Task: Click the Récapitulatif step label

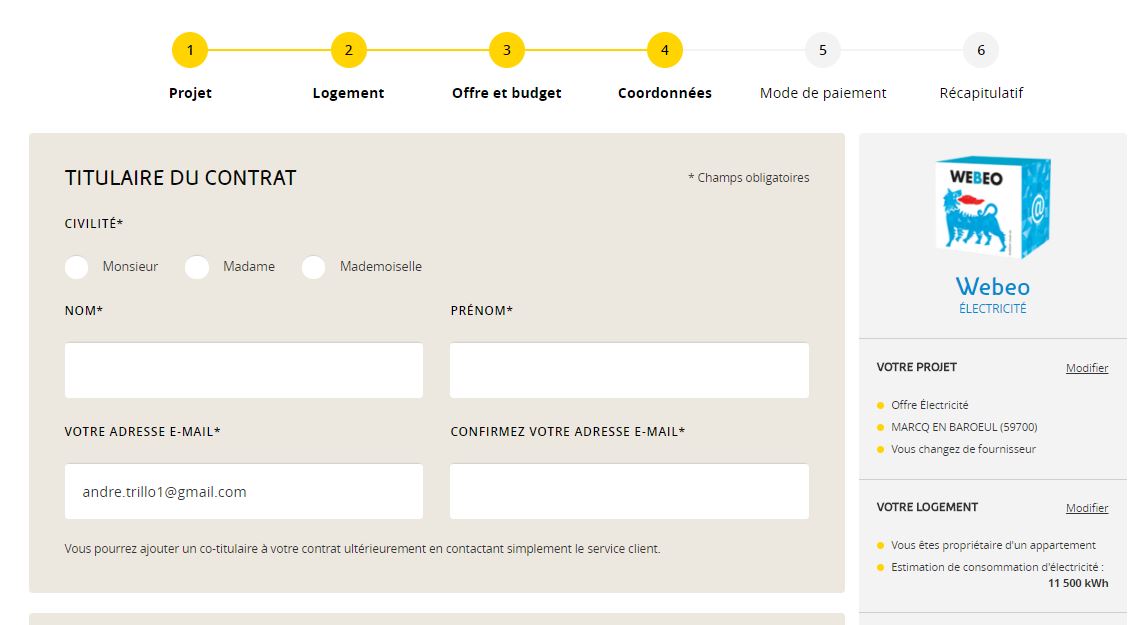Action: (981, 94)
